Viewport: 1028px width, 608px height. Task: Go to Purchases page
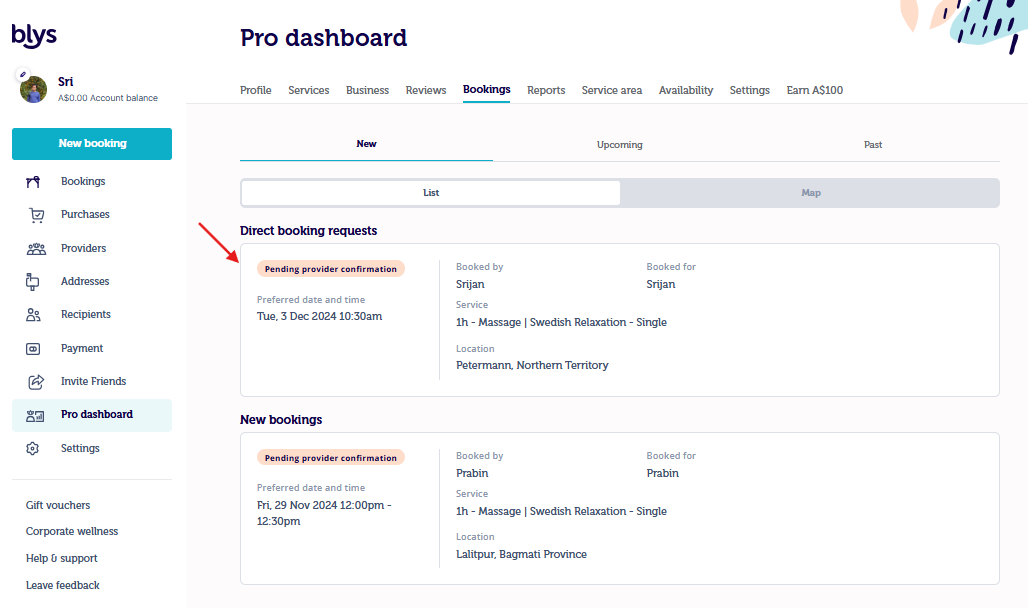pos(85,214)
